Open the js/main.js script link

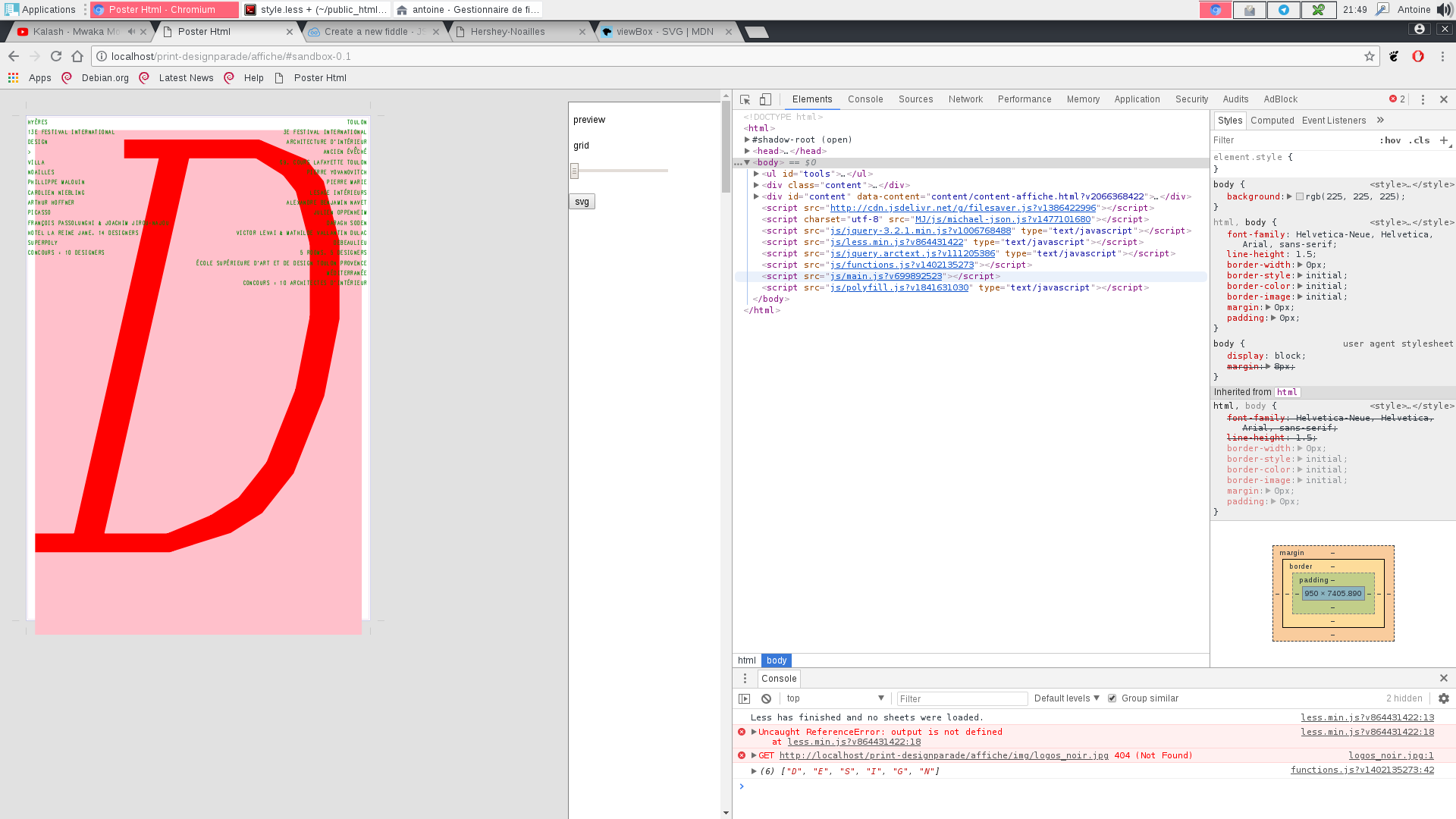[x=886, y=276]
